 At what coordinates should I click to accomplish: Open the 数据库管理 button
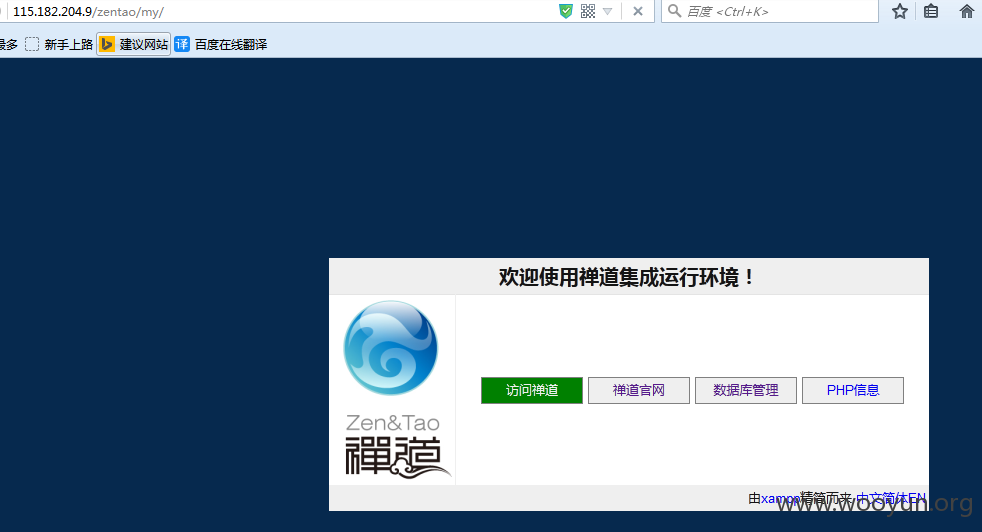[x=746, y=390]
